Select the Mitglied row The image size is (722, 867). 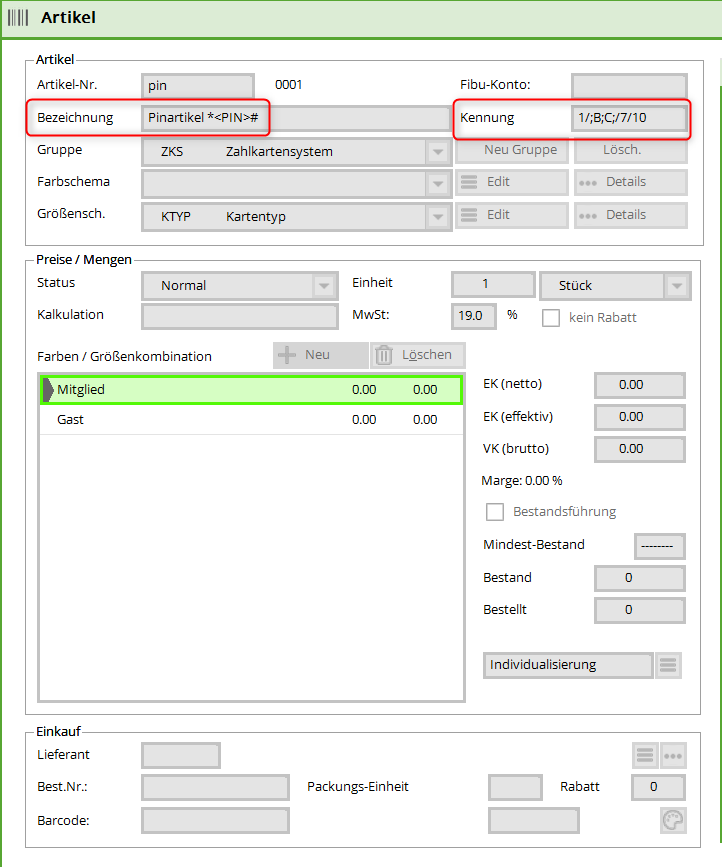251,390
